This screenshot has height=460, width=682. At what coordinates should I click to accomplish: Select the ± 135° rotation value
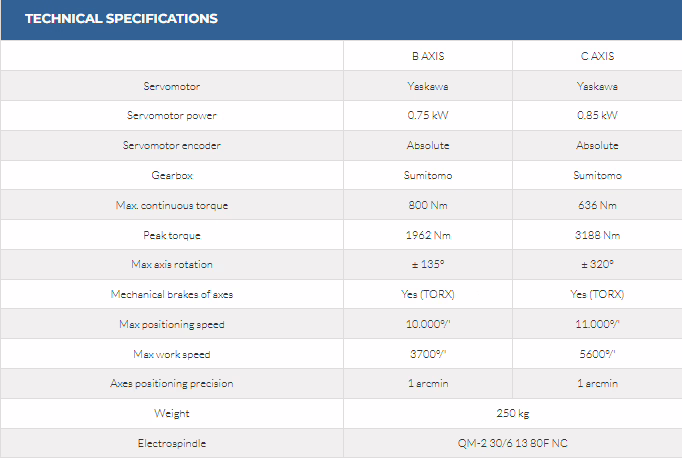coord(427,265)
